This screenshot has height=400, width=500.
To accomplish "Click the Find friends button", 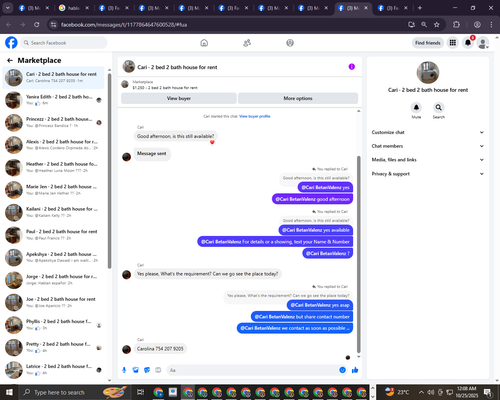I will [428, 43].
